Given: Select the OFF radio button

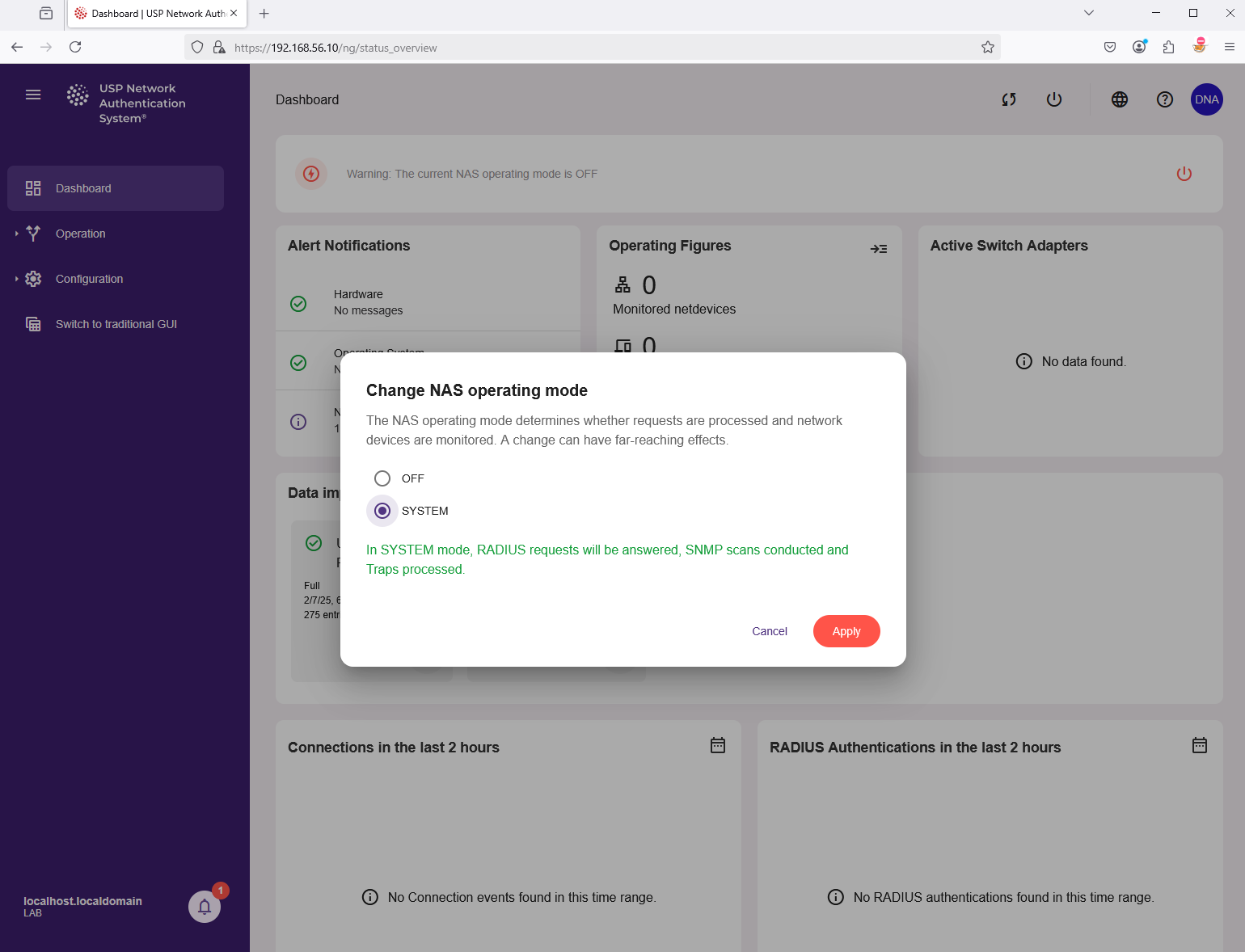Looking at the screenshot, I should tap(382, 478).
